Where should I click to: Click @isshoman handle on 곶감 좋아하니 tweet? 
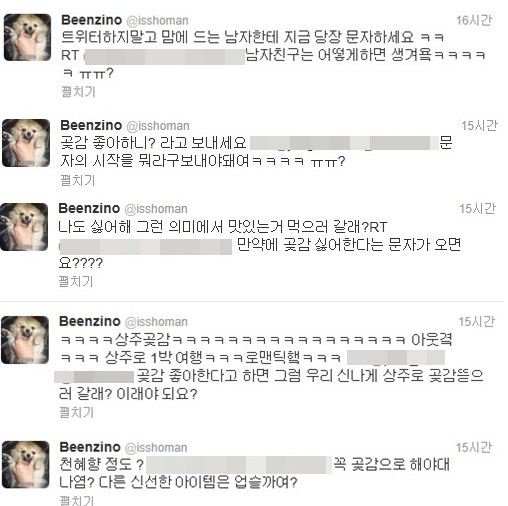point(158,126)
